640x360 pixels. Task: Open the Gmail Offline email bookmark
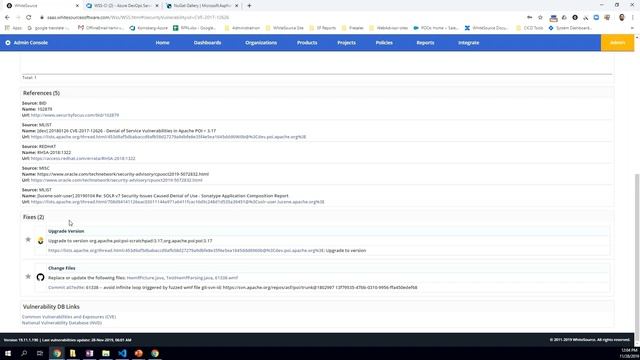[100, 28]
